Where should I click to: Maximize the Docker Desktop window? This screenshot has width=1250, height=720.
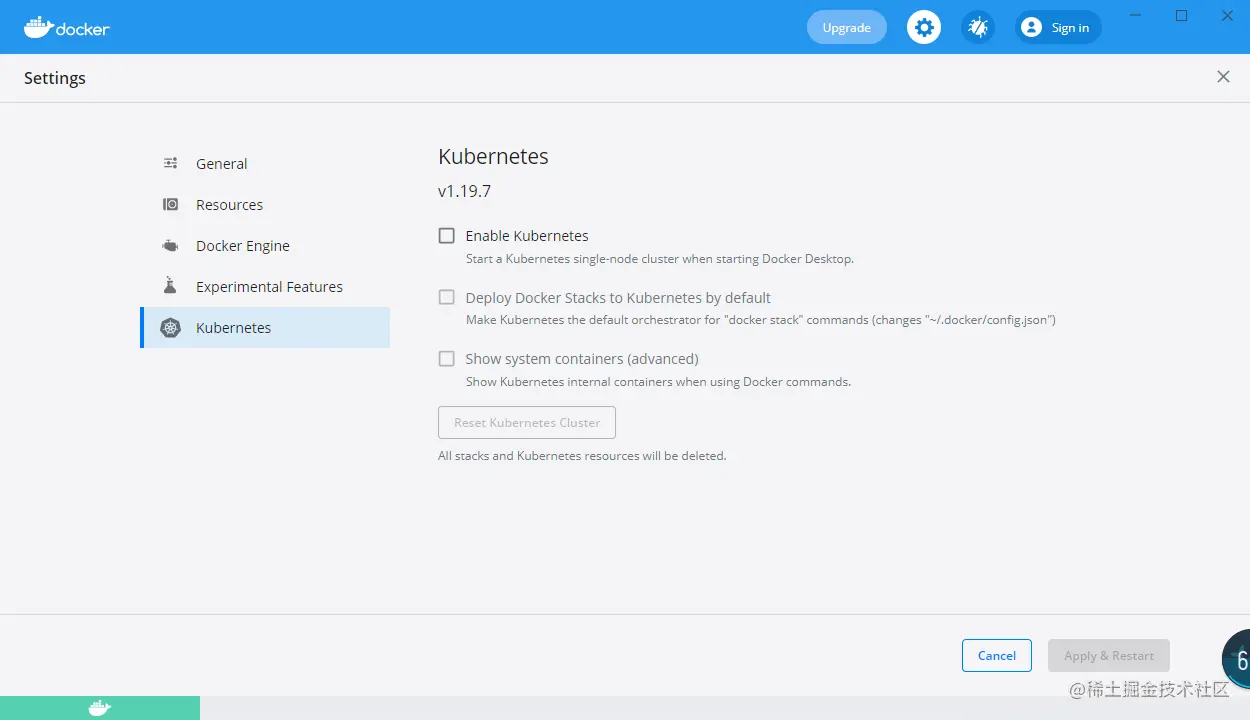[x=1181, y=15]
